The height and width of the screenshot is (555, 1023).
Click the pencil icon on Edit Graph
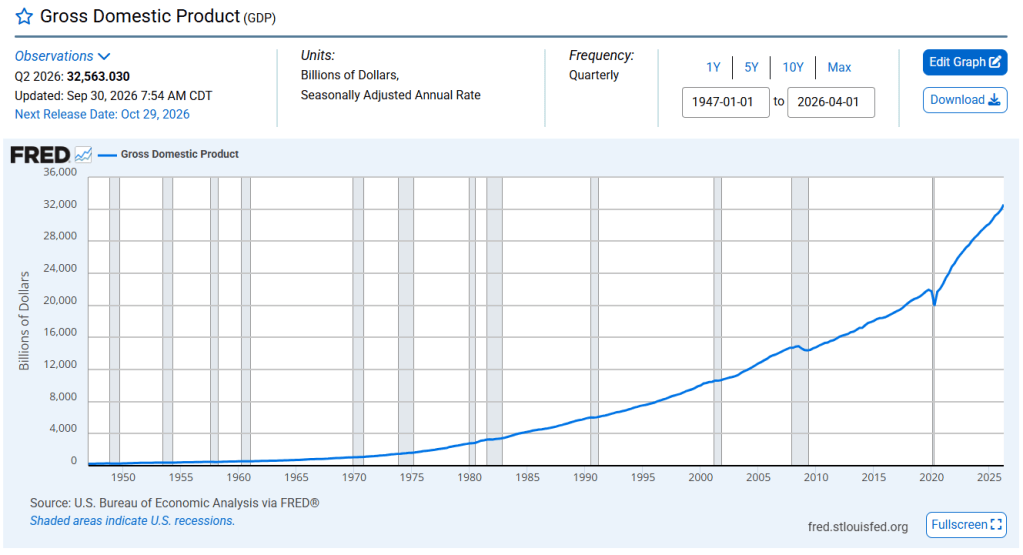click(x=995, y=62)
